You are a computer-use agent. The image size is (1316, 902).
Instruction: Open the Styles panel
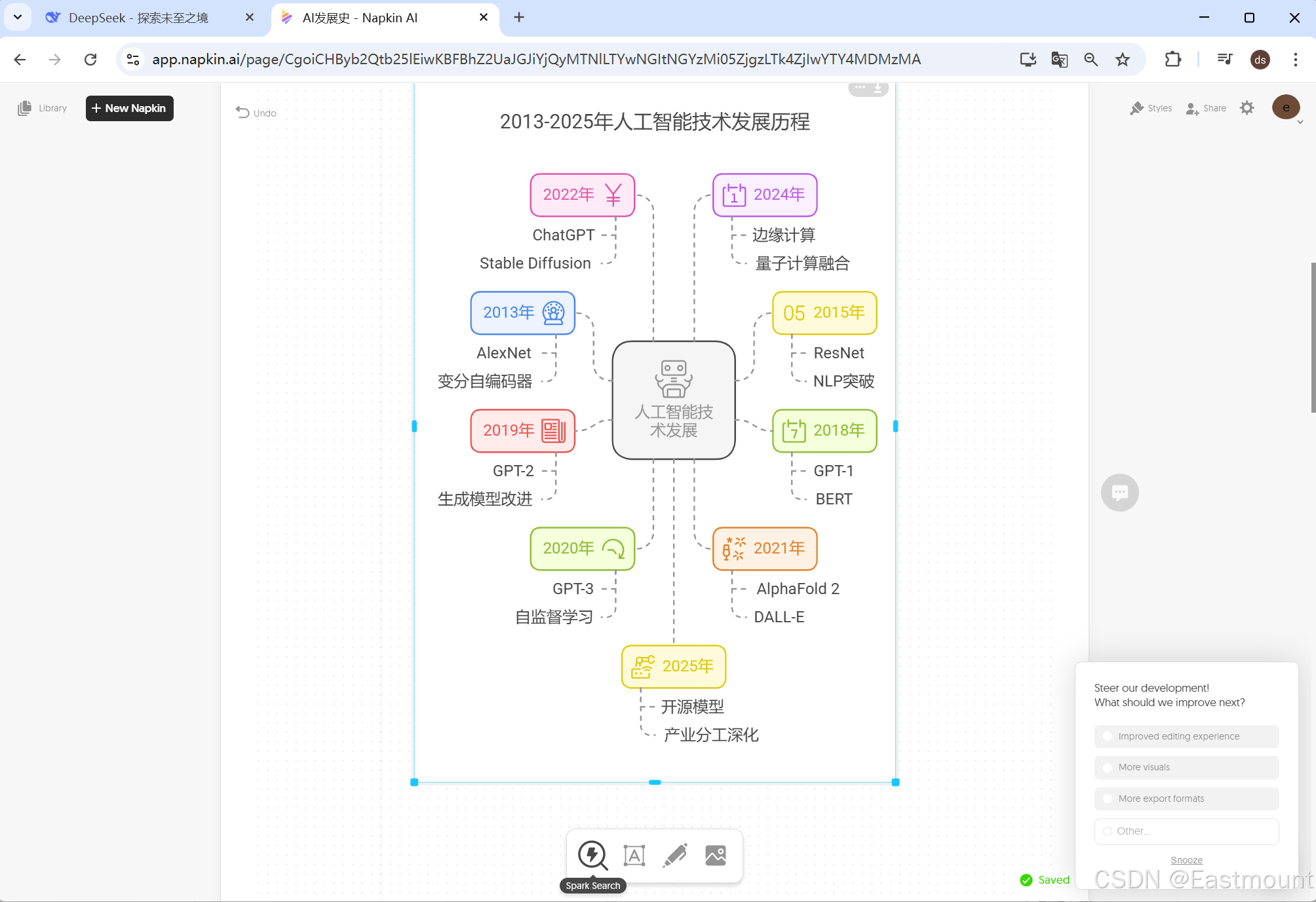(1151, 108)
